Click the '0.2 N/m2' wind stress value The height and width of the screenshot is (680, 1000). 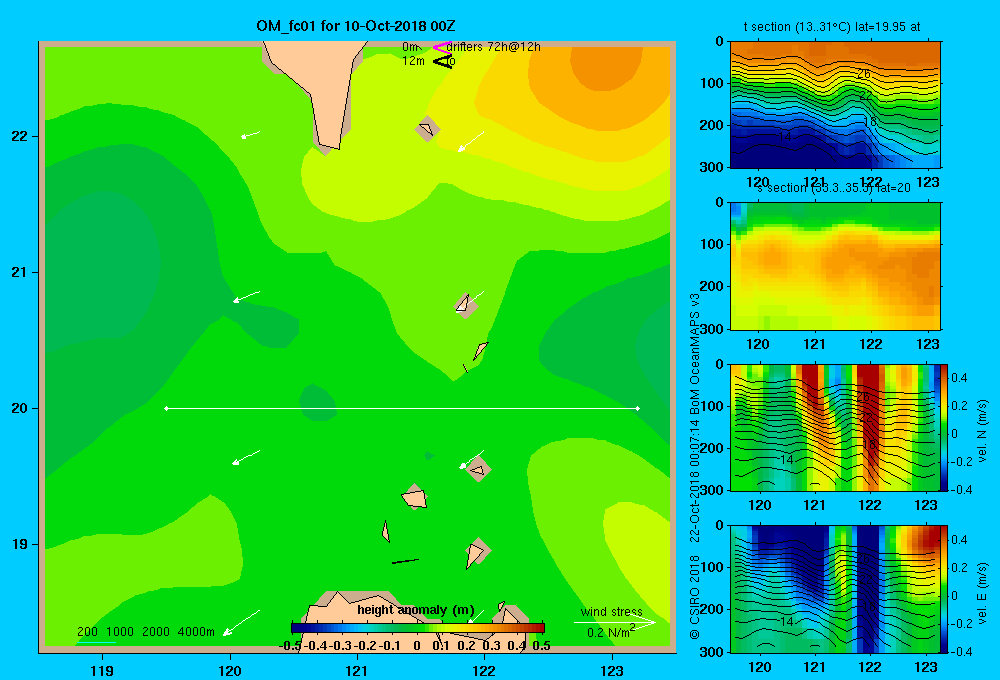(611, 632)
